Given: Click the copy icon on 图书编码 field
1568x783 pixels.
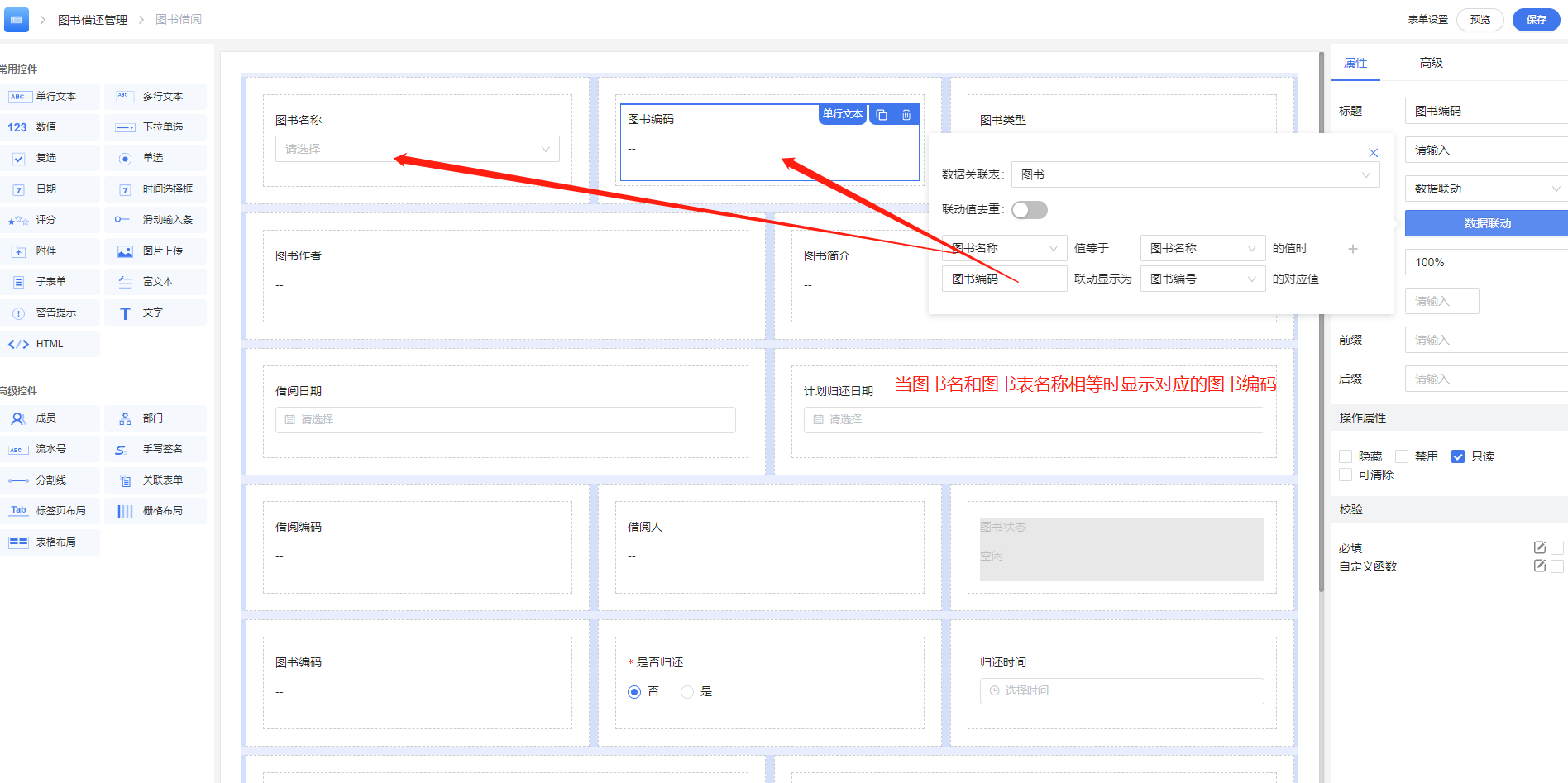Looking at the screenshot, I should click(x=882, y=115).
